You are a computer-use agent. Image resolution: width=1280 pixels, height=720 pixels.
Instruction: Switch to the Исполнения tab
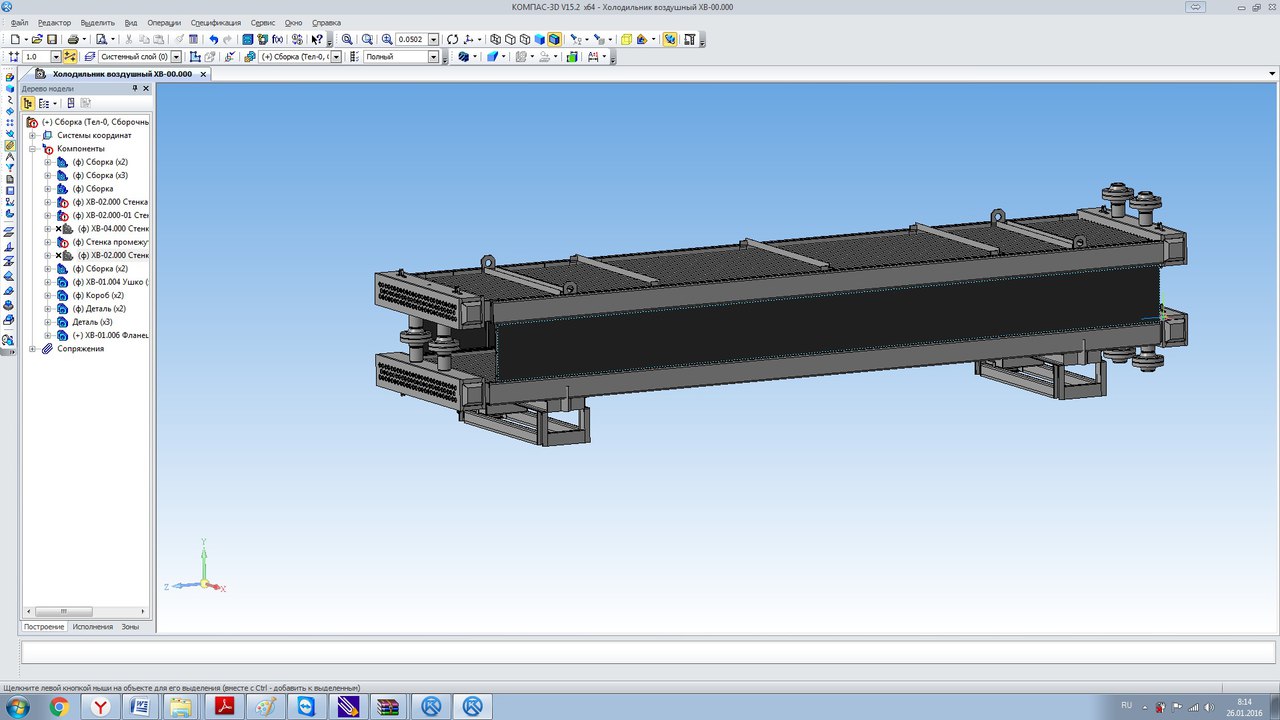(x=92, y=627)
